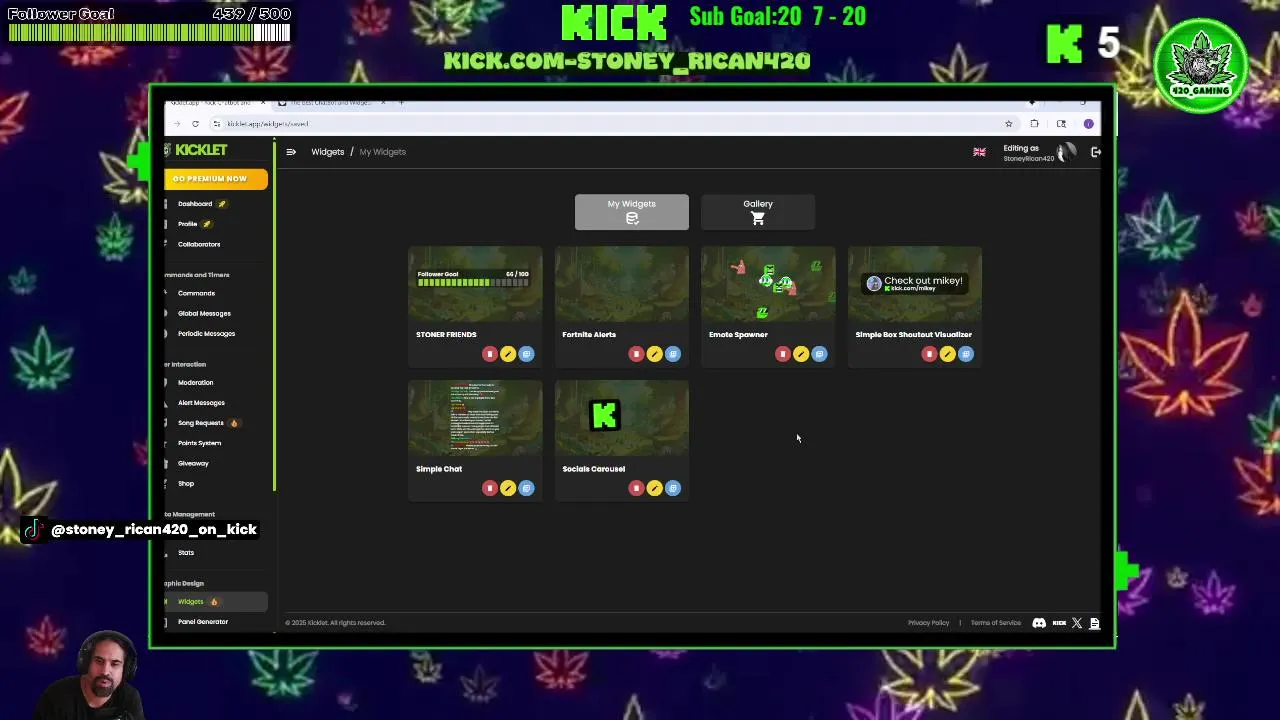Delete the Simple Chat widget
The image size is (1280, 720).
490,488
